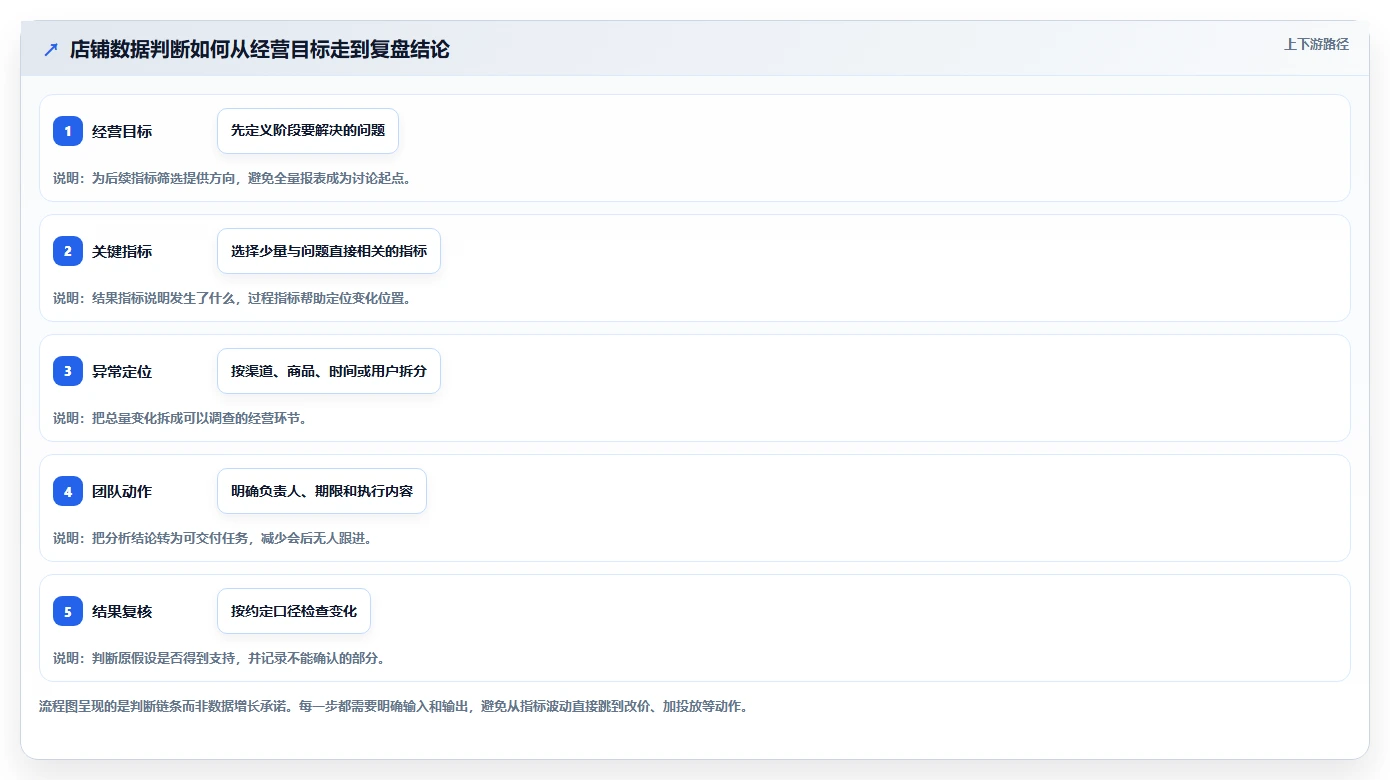The height and width of the screenshot is (780, 1390).
Task: Click the note starting 把分析结论转为可交付任务
Action: (213, 538)
